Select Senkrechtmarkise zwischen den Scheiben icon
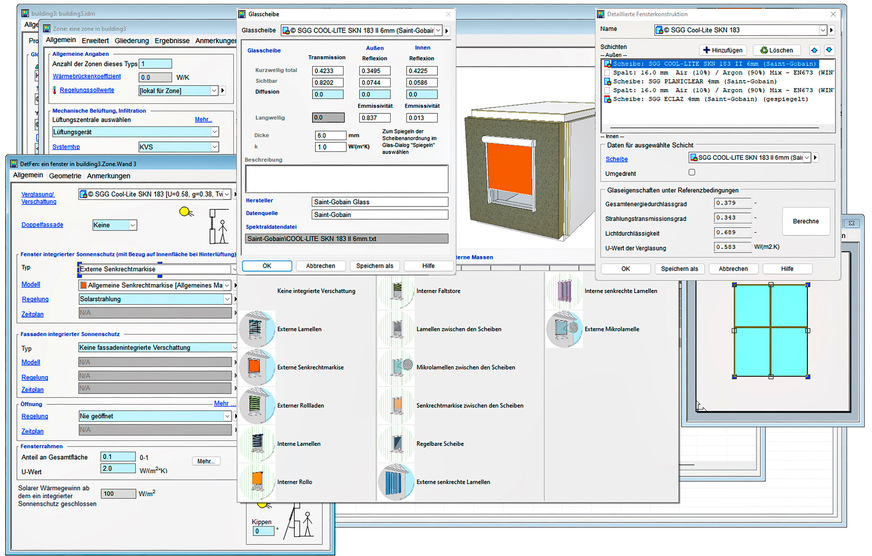The height and width of the screenshot is (556, 872). click(x=396, y=405)
